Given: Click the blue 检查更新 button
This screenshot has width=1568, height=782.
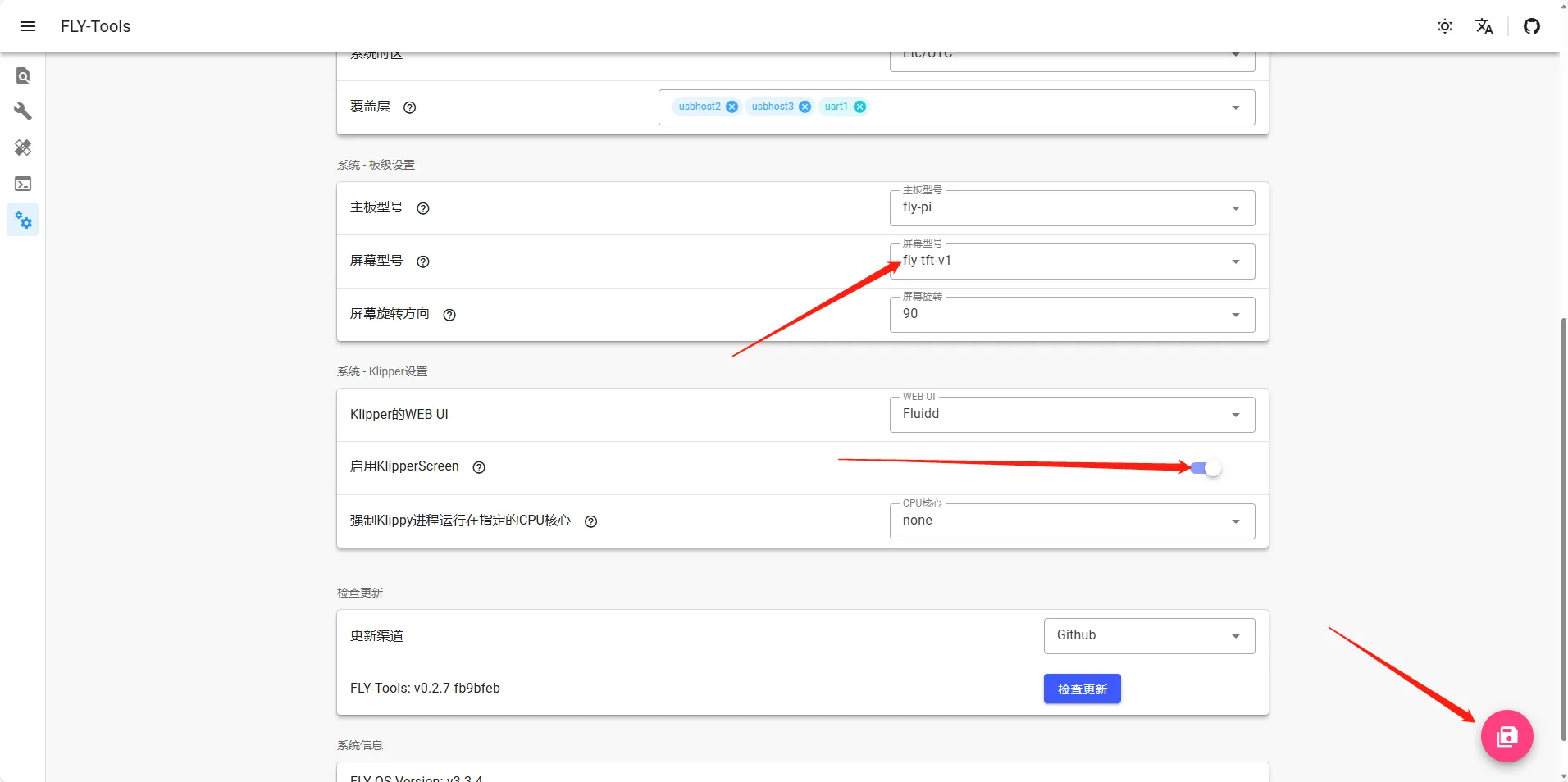Looking at the screenshot, I should tap(1082, 689).
